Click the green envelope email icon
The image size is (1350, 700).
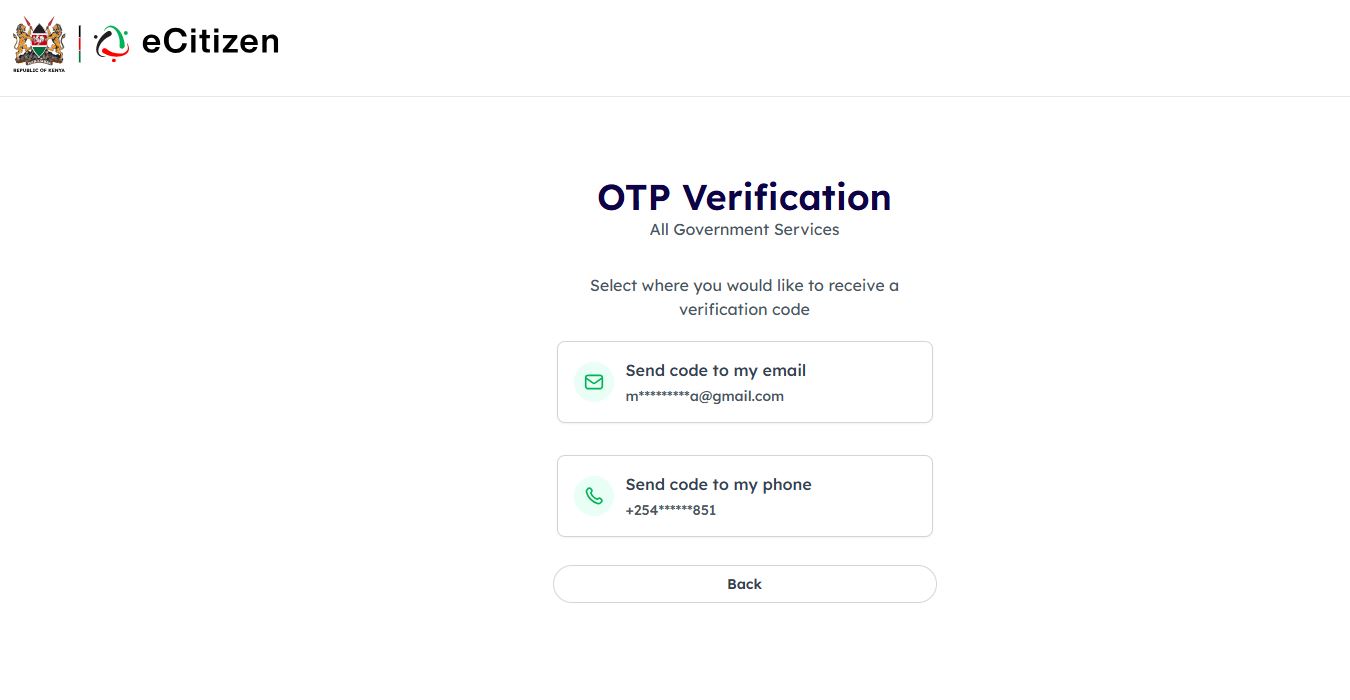[x=594, y=382]
